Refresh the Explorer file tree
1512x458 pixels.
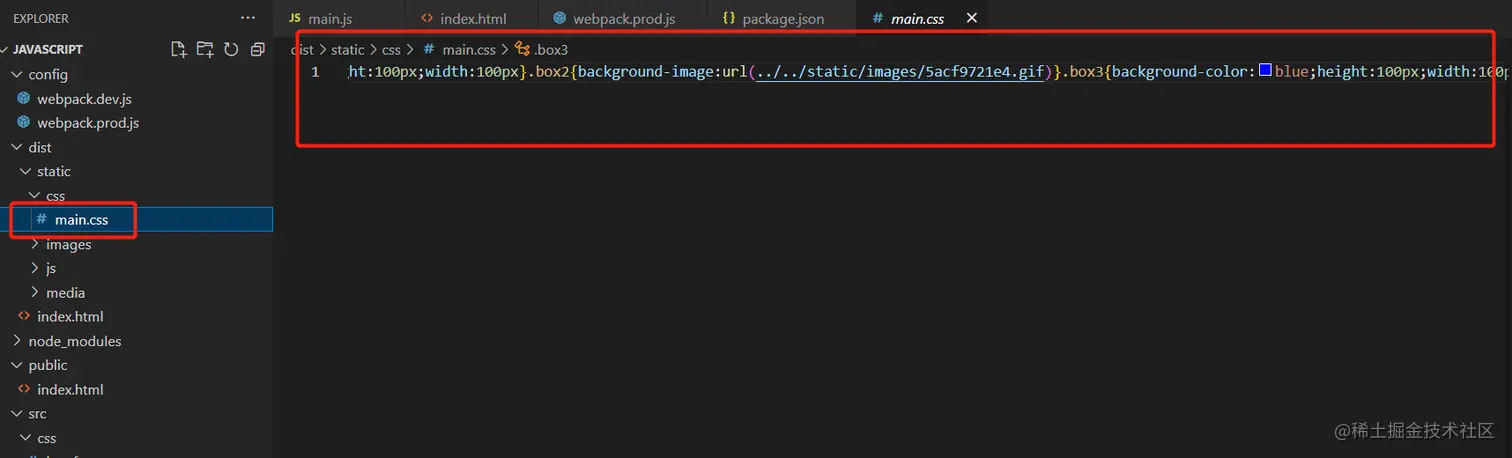pos(231,49)
